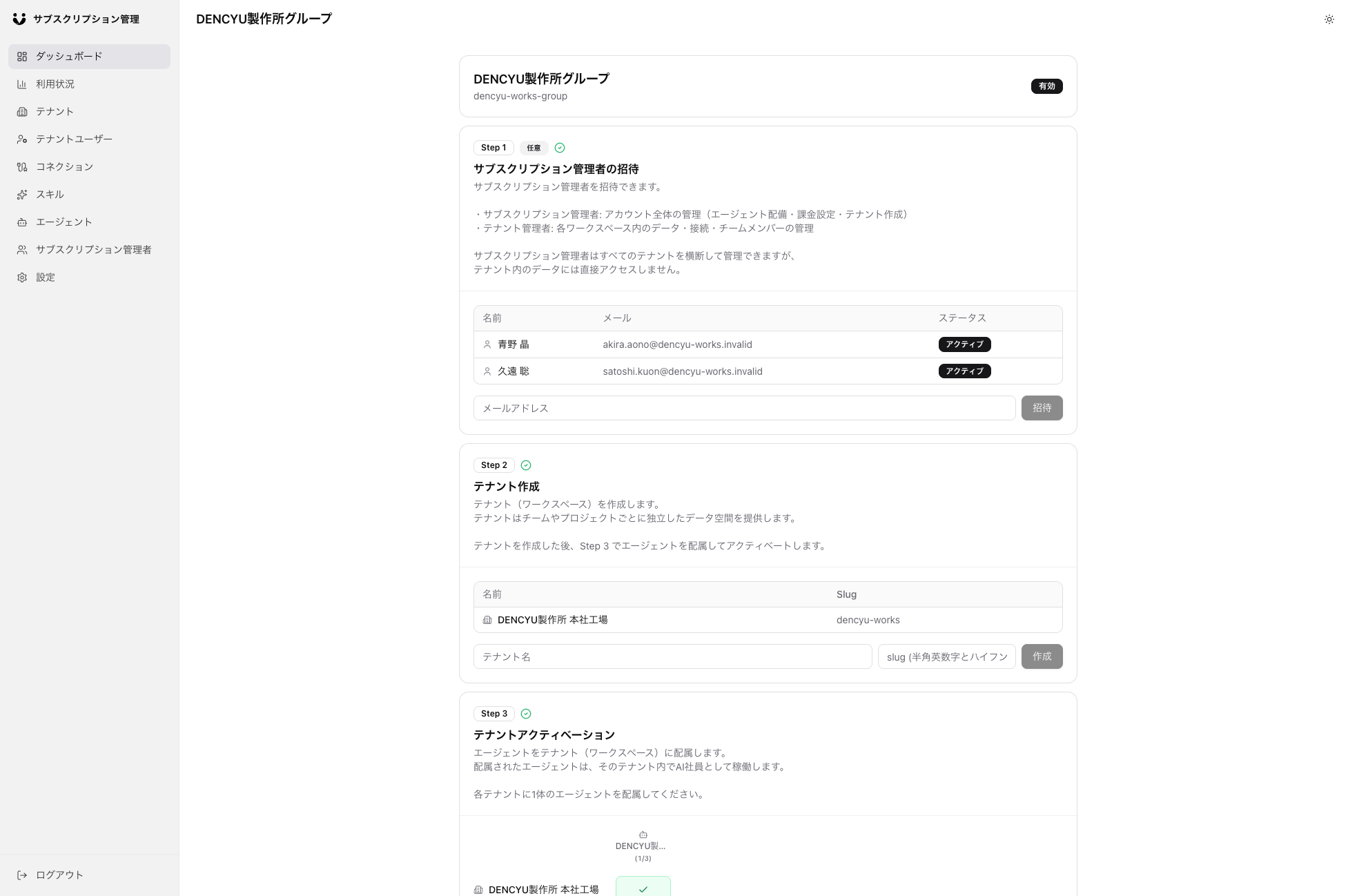This screenshot has width=1357, height=896.
Task: Click ログアウト to sign out
Action: coord(89,875)
